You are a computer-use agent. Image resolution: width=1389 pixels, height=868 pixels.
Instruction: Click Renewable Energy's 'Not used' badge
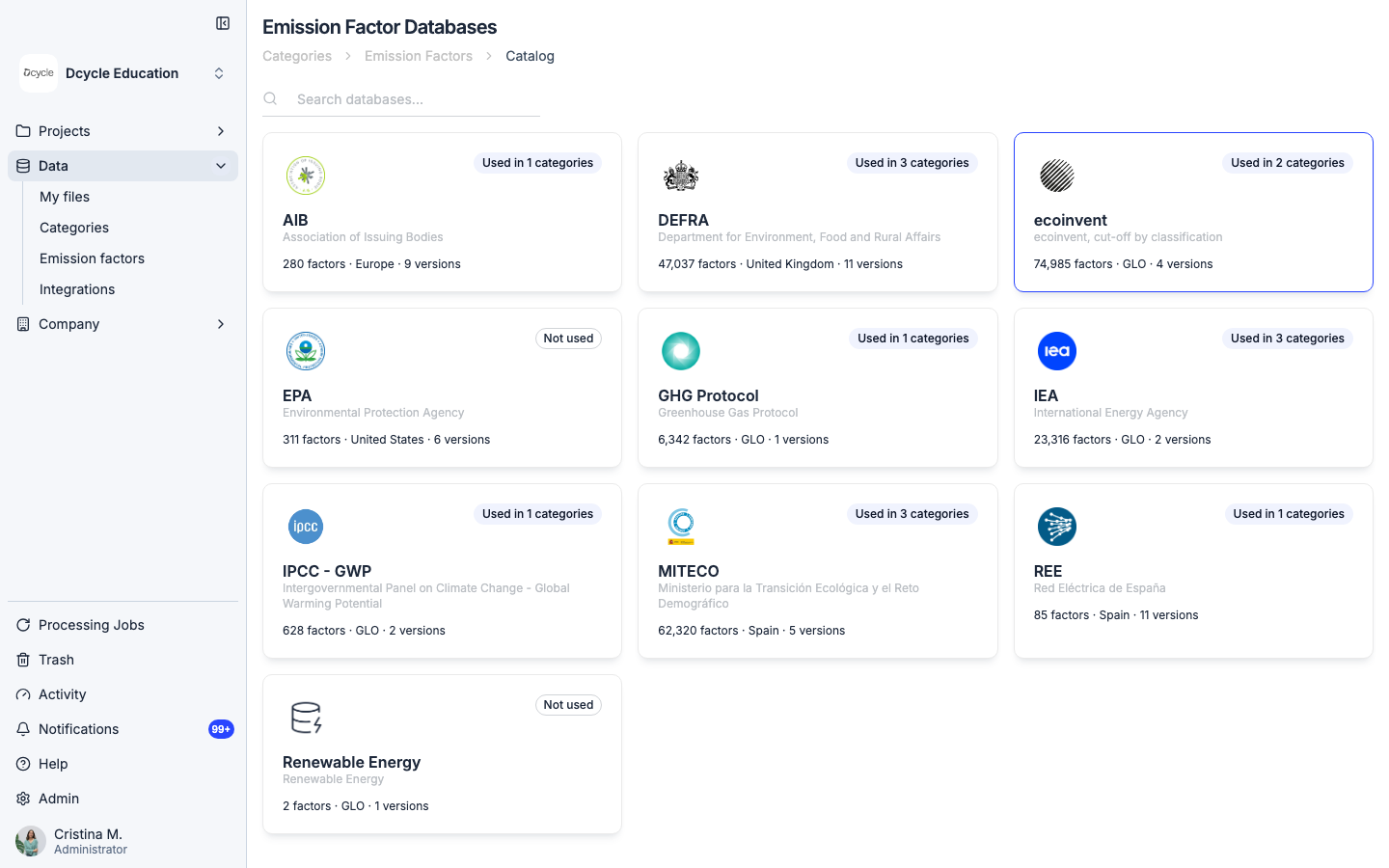click(x=568, y=705)
